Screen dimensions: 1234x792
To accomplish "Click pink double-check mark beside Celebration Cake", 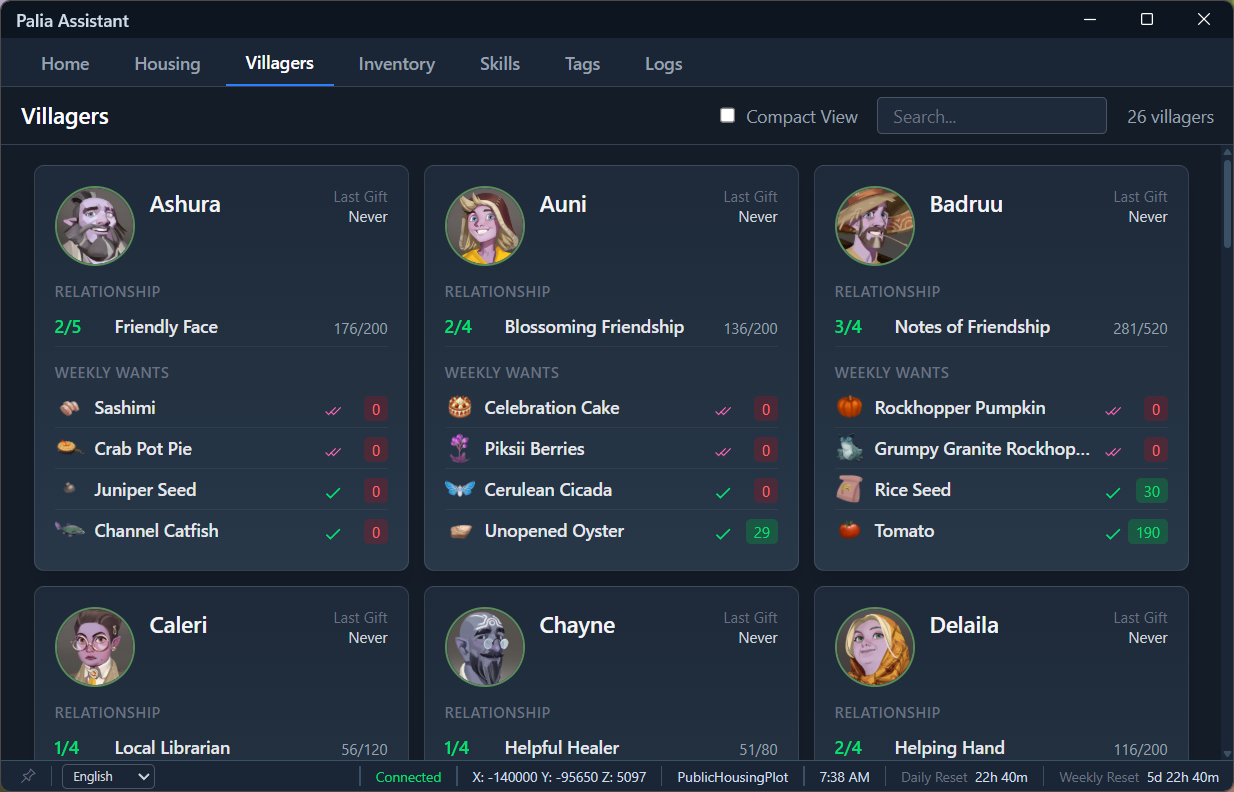I will click(723, 410).
